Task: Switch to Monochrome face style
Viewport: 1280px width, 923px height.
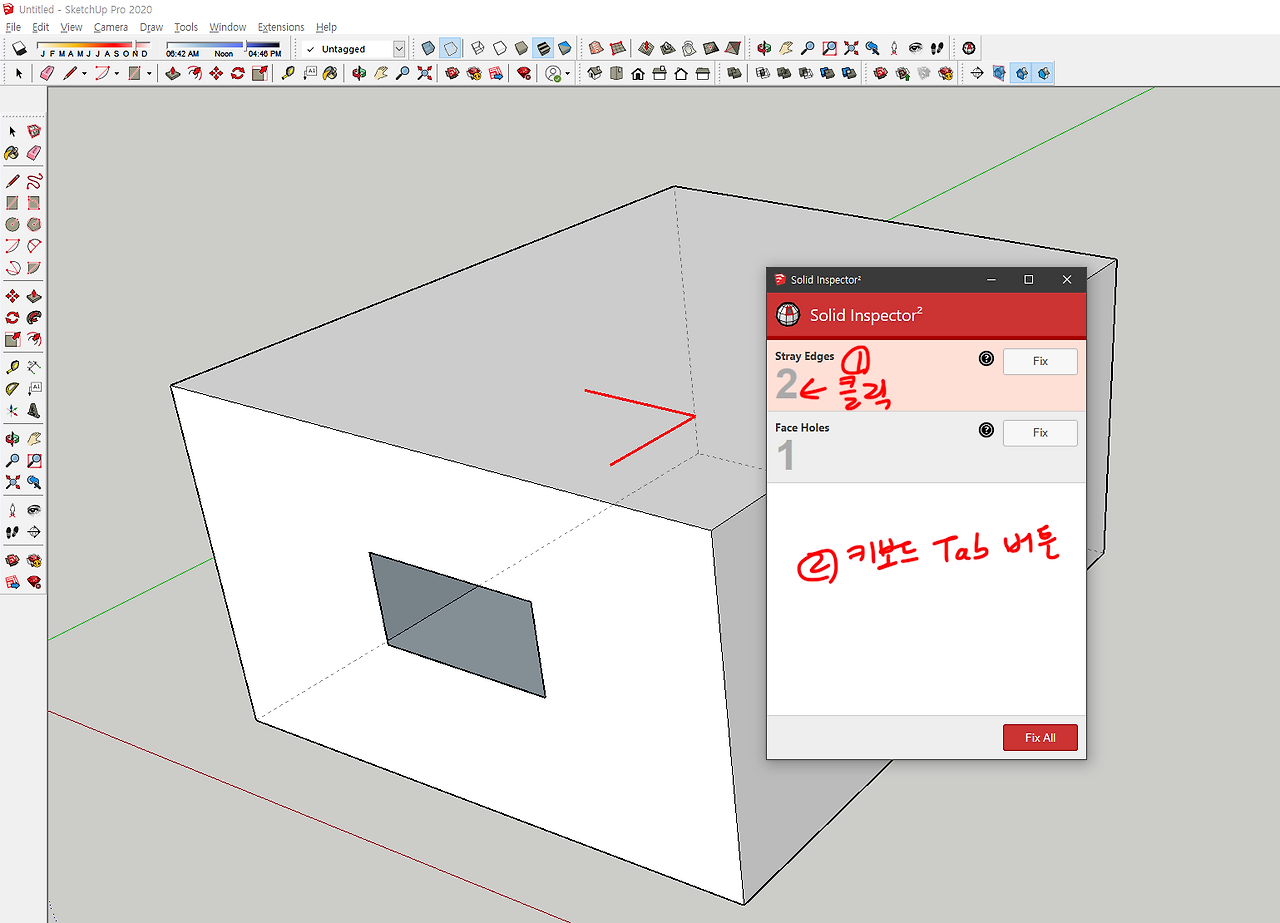Action: click(565, 47)
